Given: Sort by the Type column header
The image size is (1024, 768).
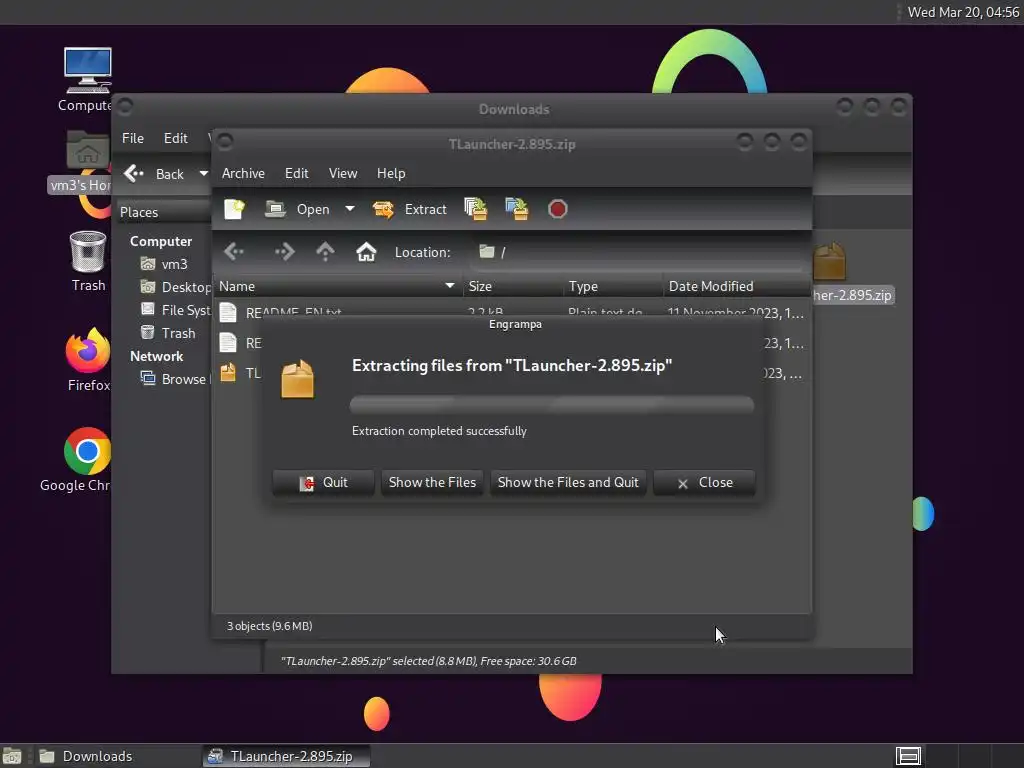Looking at the screenshot, I should click(613, 286).
